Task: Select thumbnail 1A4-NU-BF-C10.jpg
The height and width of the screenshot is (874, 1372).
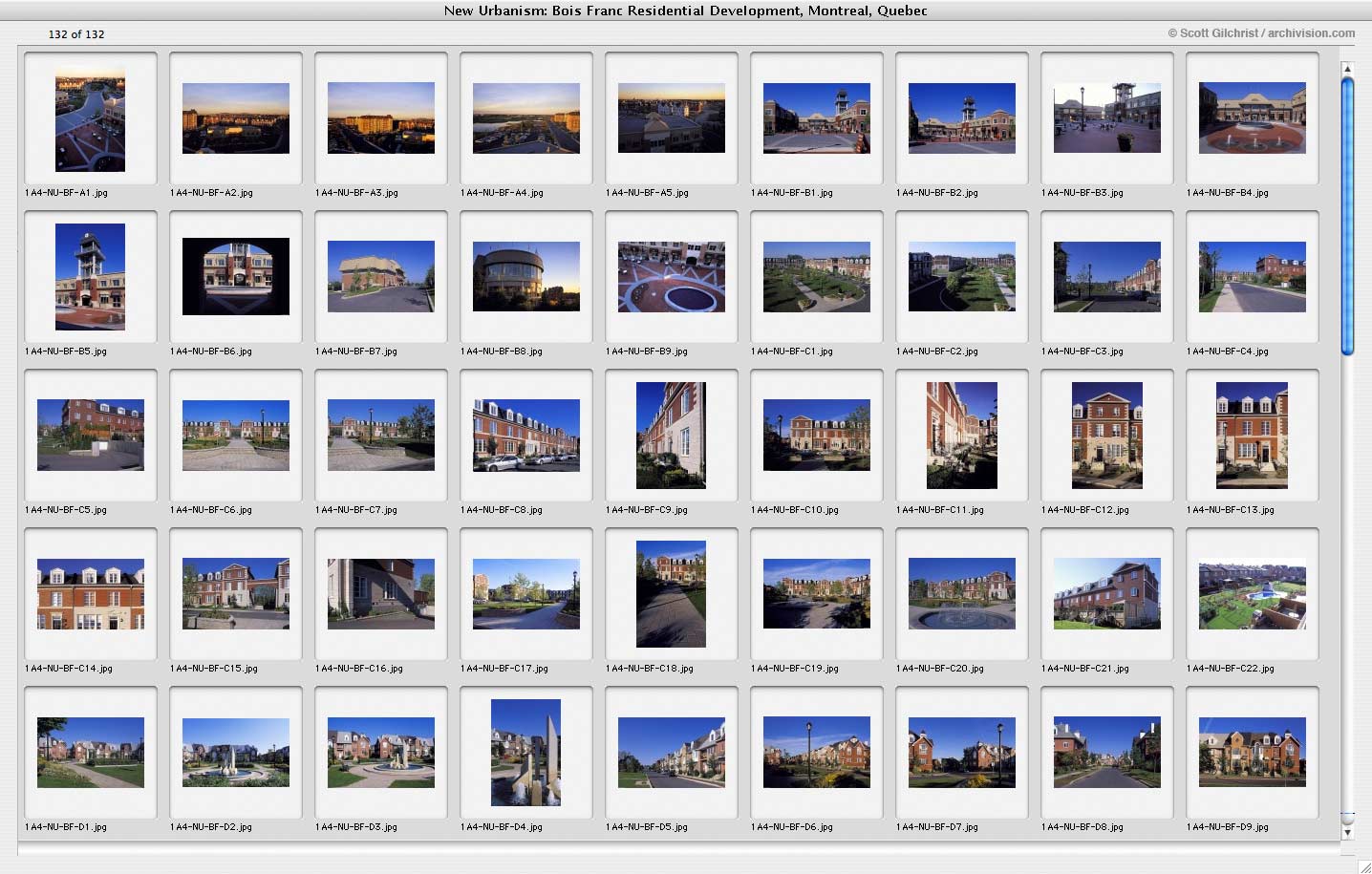Action: (x=817, y=436)
